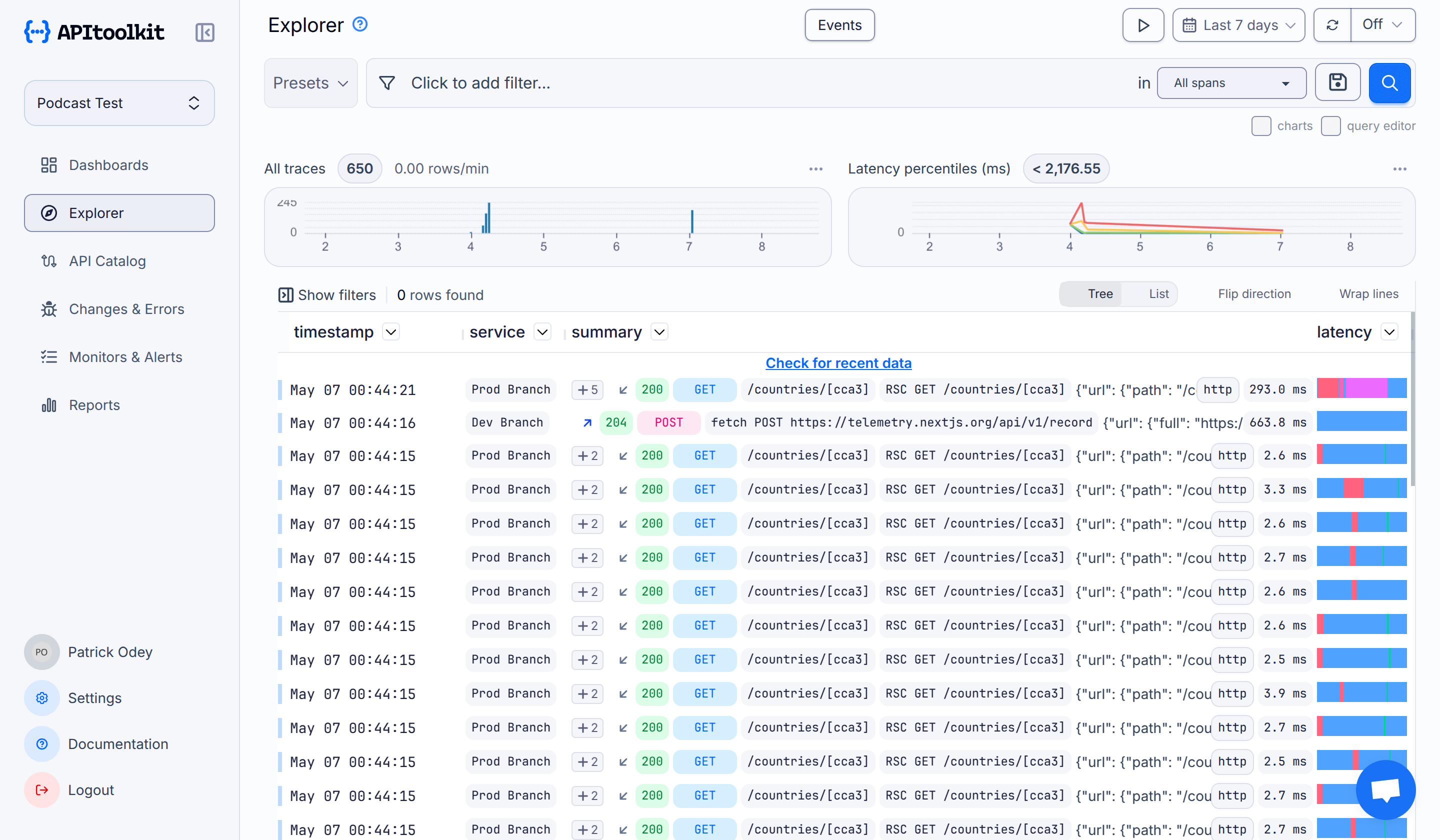Click the filter funnel icon
The height and width of the screenshot is (840, 1440).
click(387, 83)
